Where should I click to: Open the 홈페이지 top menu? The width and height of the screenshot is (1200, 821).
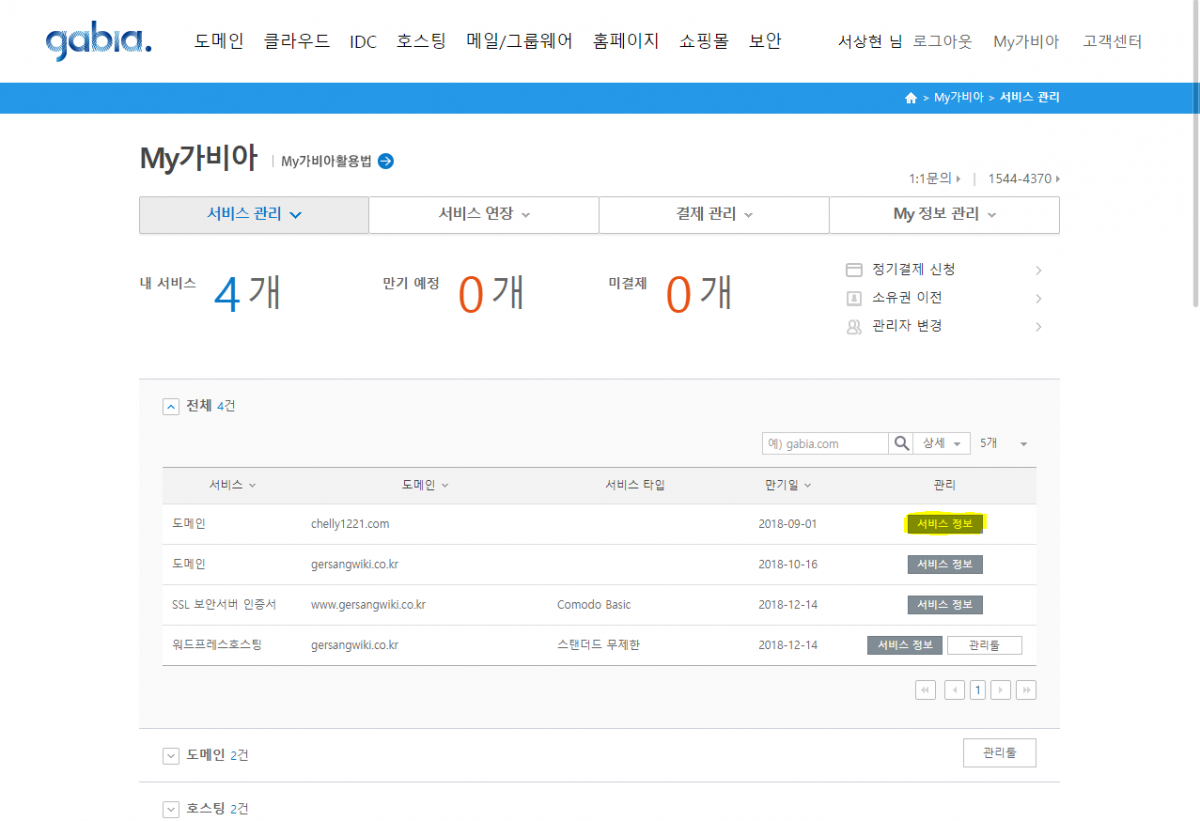click(x=626, y=42)
